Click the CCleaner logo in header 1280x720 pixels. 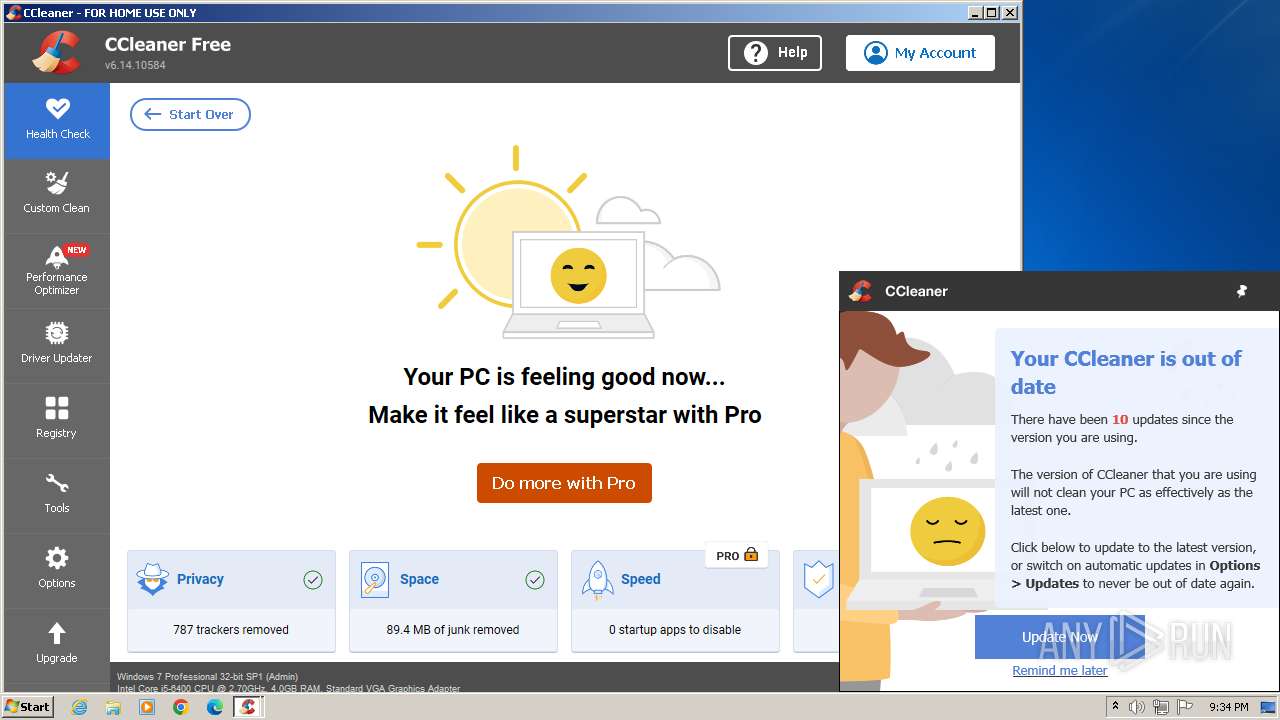coord(56,52)
